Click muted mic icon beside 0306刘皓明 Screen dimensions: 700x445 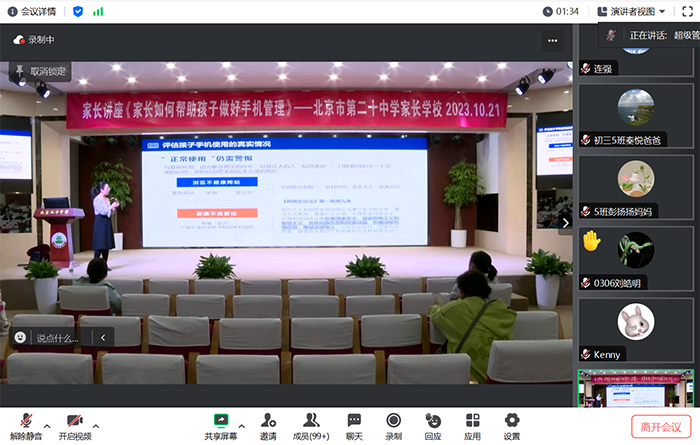pyautogui.click(x=586, y=283)
